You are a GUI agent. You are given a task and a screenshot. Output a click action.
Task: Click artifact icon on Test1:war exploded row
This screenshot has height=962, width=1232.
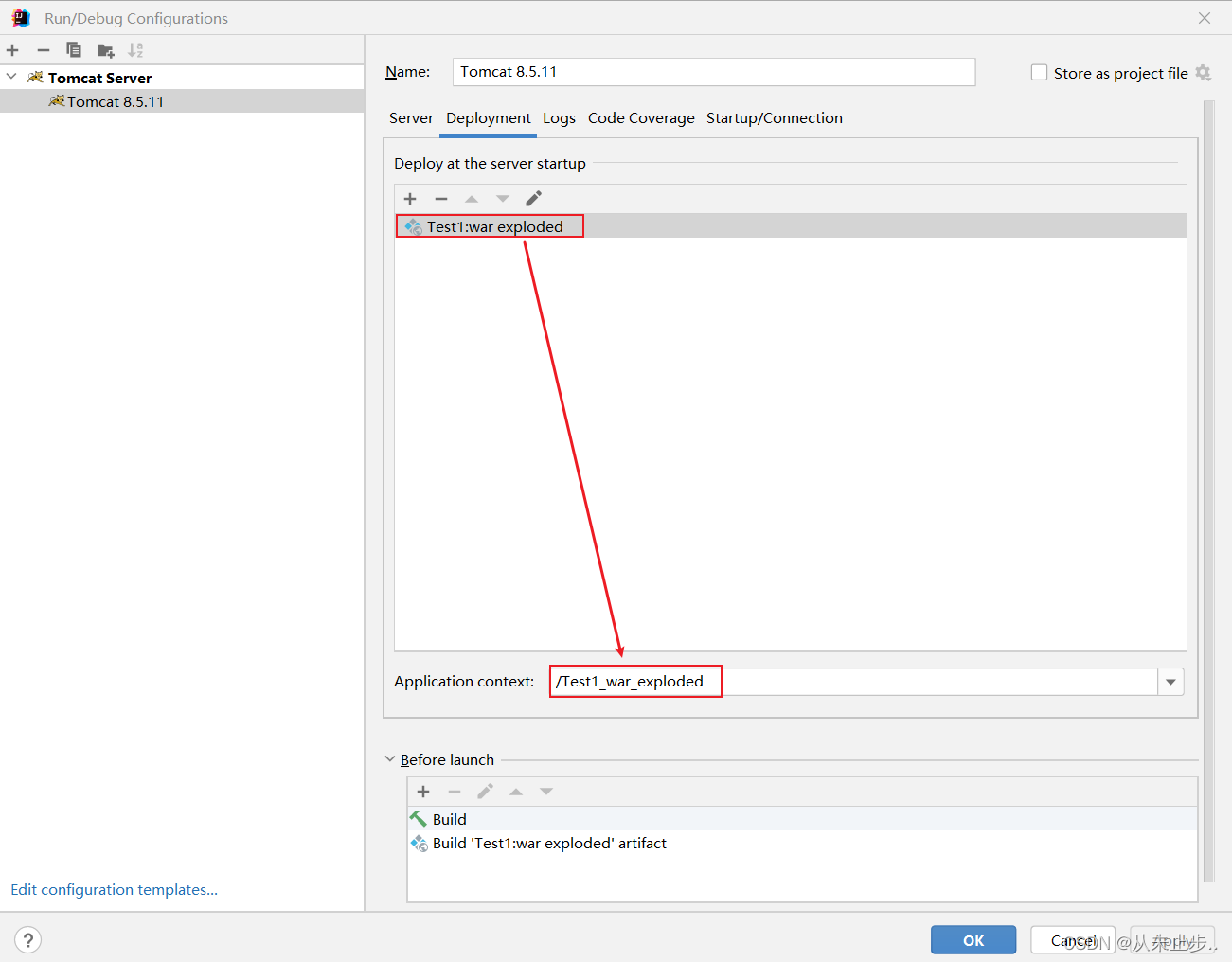pos(413,226)
